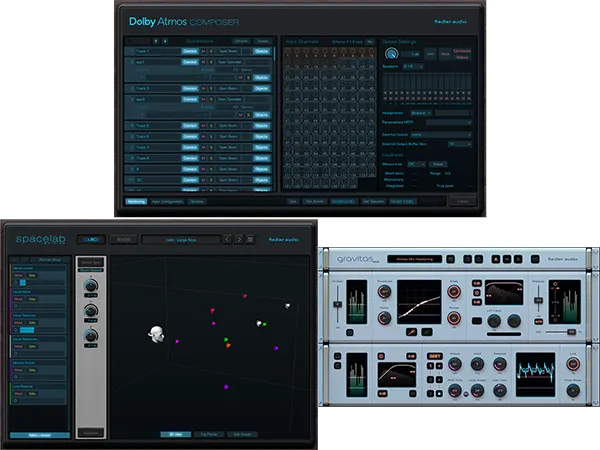Click the Fiedler Audio logo in Composer header

coord(450,22)
